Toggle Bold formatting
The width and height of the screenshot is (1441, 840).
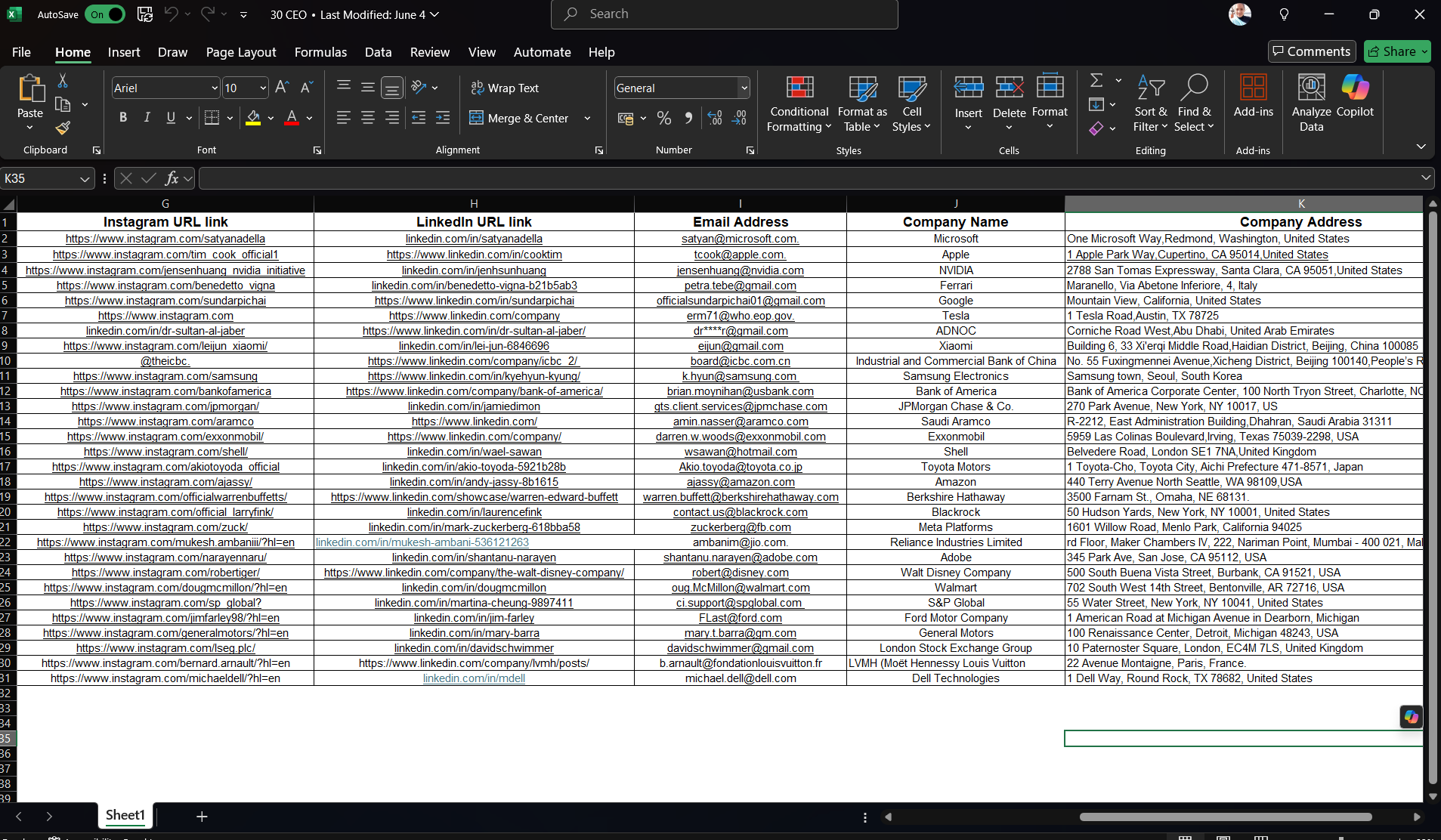(x=123, y=118)
